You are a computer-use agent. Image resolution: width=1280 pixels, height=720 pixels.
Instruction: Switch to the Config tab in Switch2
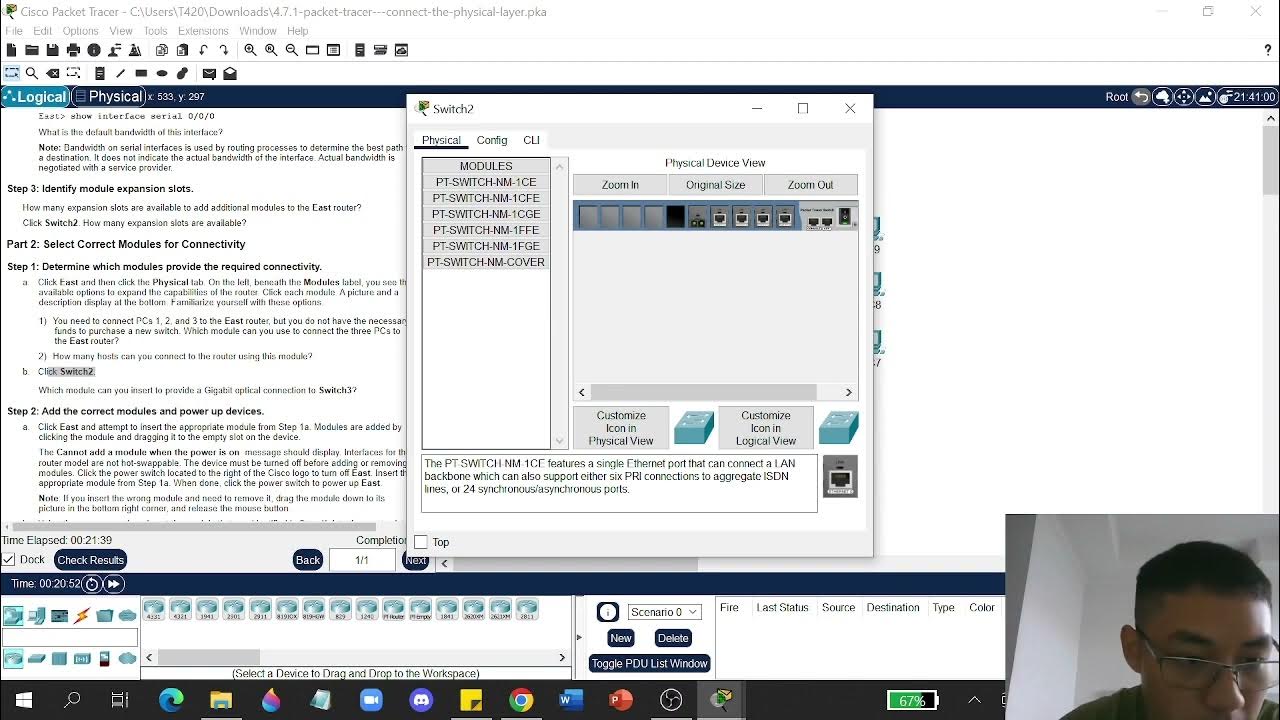(492, 140)
